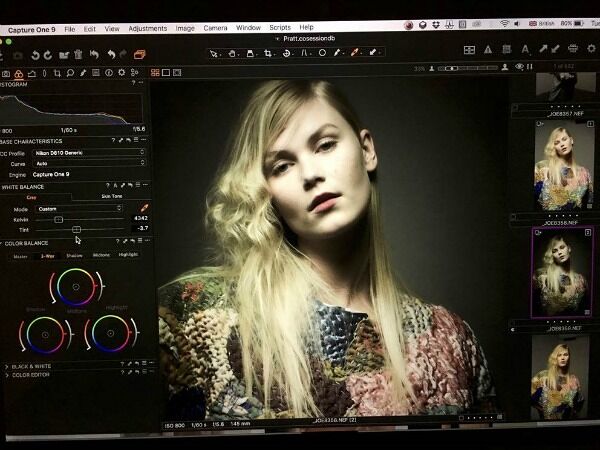Screen dimensions: 600x450
Task: Open the Adjustments menu
Action: point(148,28)
